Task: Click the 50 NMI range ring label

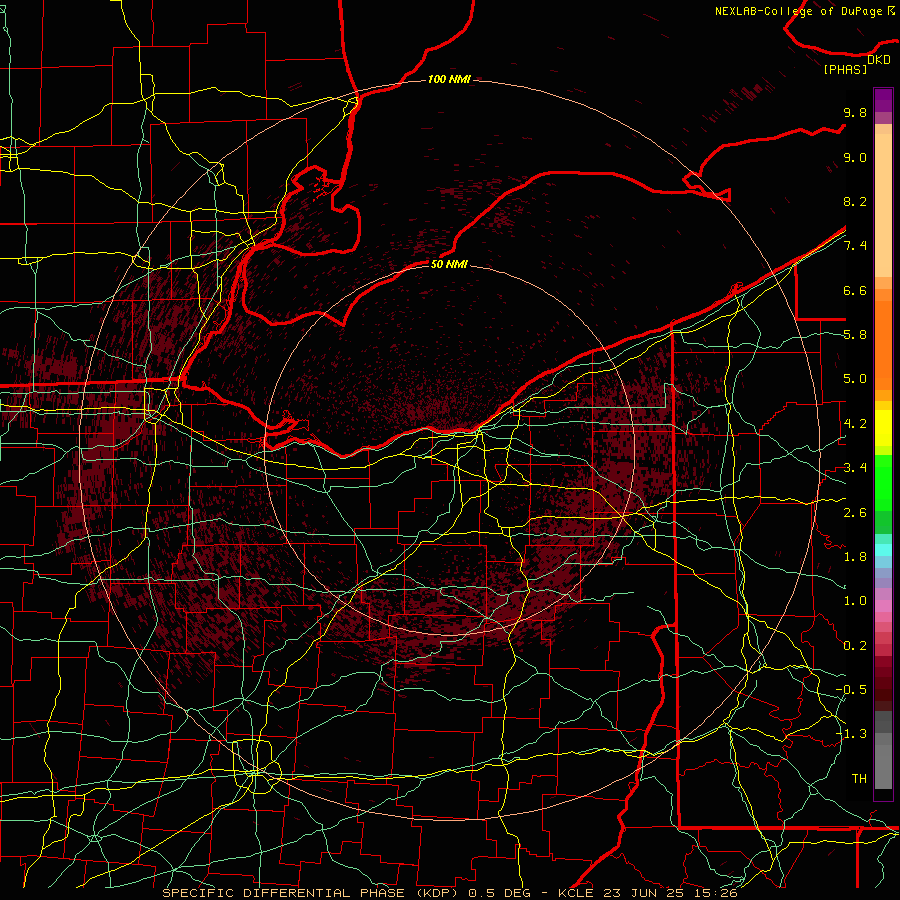Action: (449, 264)
